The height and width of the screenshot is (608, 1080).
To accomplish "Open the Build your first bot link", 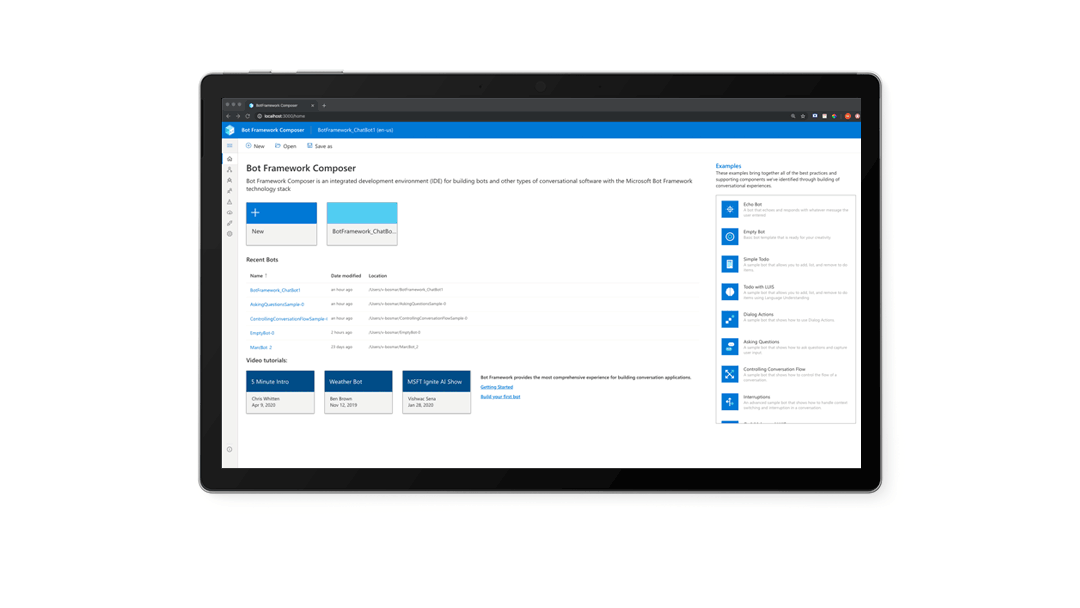I will click(500, 397).
